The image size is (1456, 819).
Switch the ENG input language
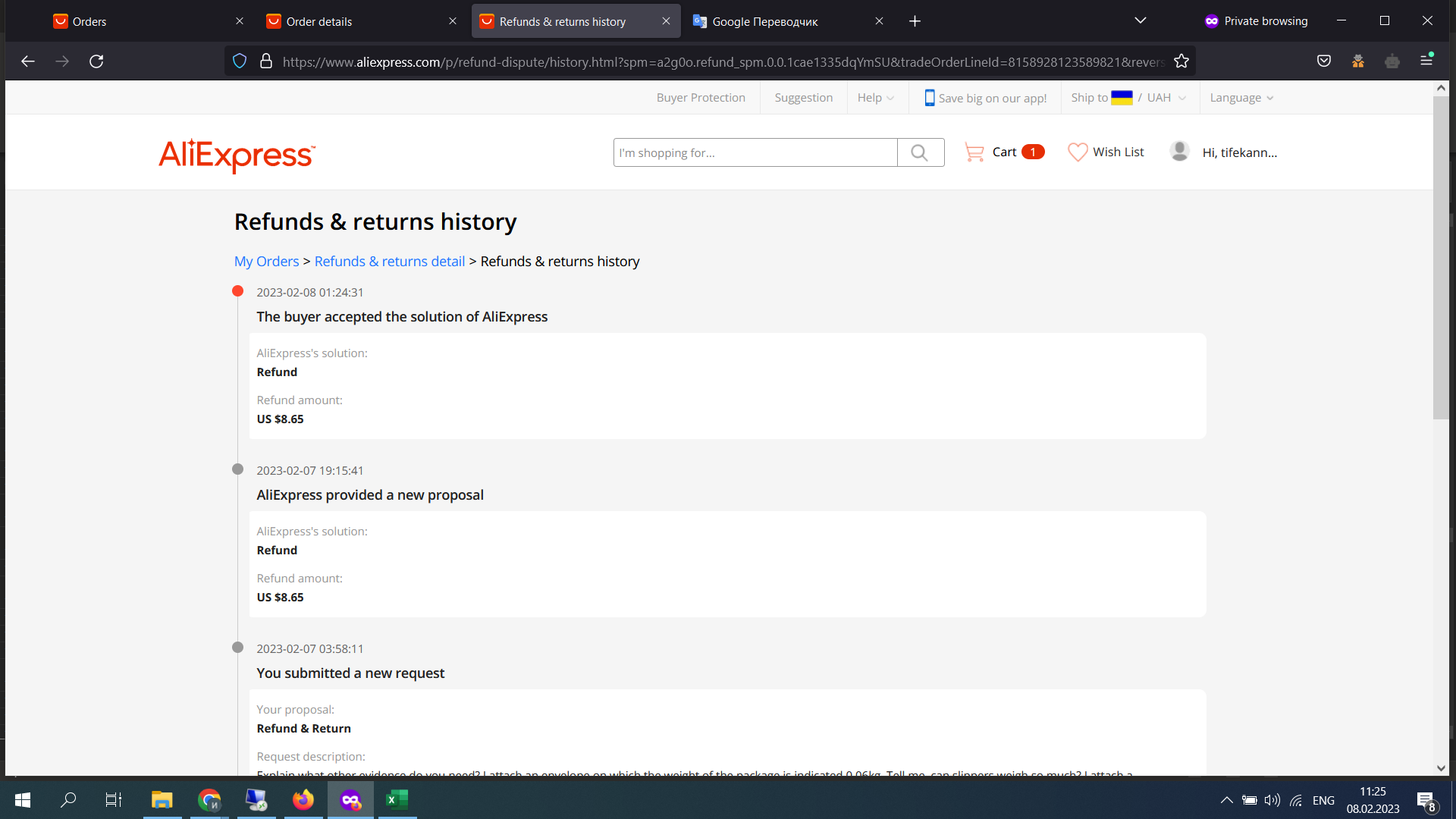1323,800
